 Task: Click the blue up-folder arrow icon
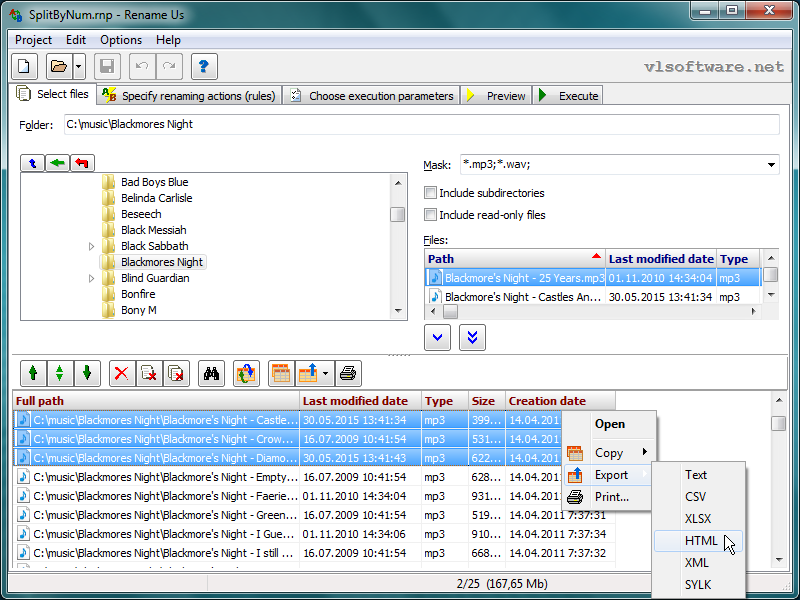coord(33,163)
